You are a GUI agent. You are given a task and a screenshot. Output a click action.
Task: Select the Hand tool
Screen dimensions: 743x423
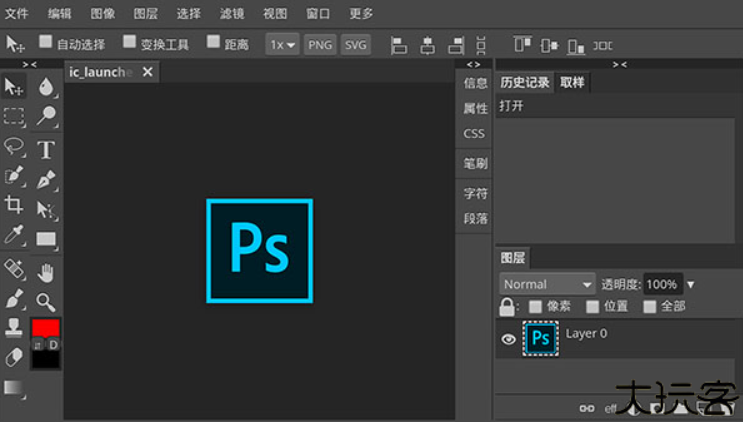(46, 272)
